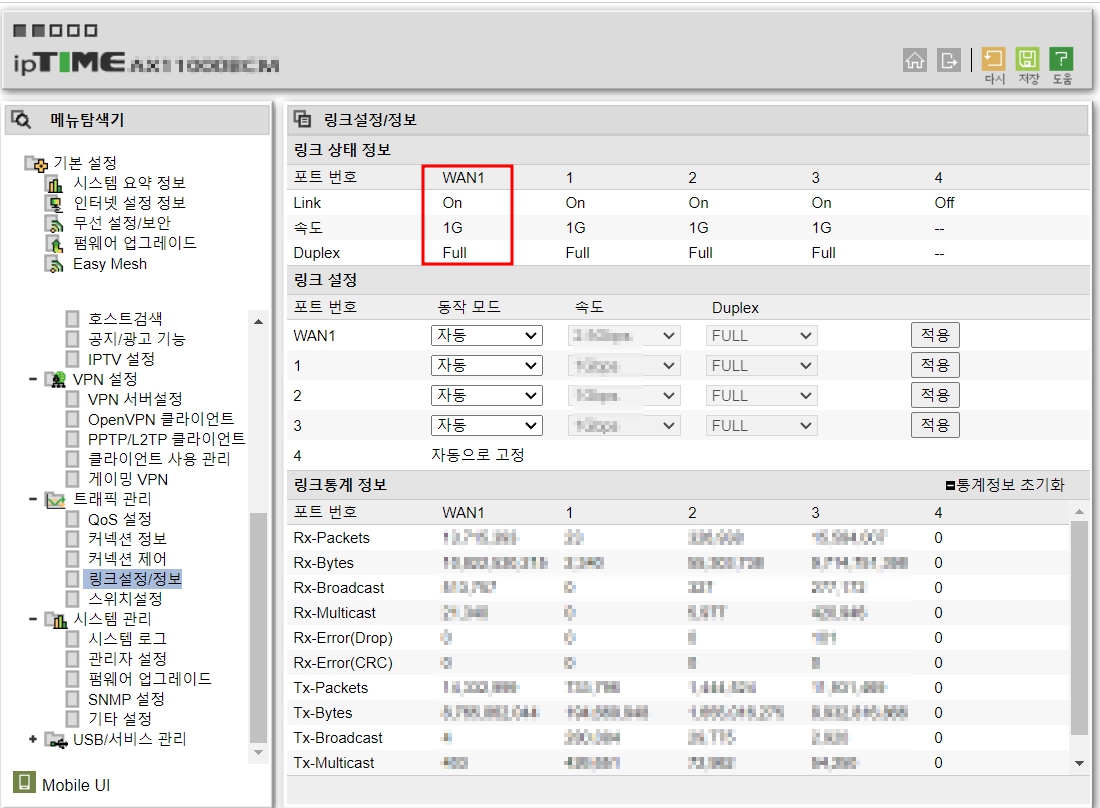Open the IPTV 설정 menu item
This screenshot has width=1100, height=808.
(121, 359)
